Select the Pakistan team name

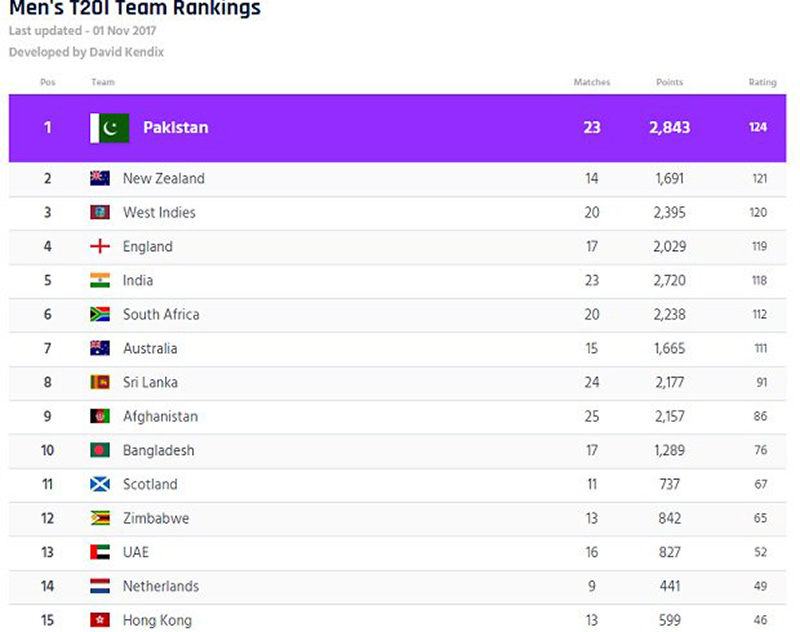tap(175, 128)
